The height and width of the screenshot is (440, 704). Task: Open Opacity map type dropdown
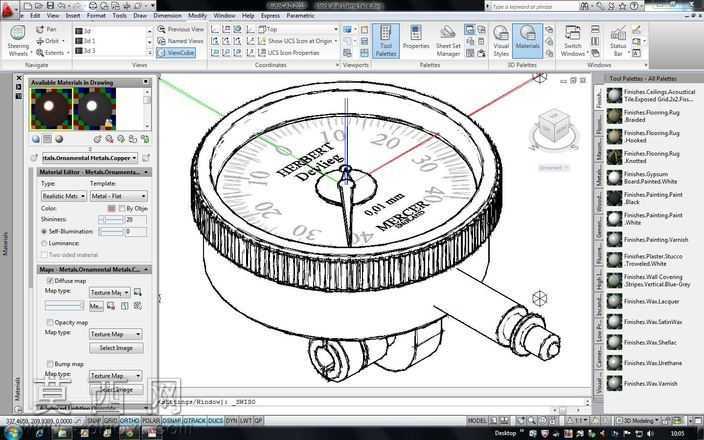(x=115, y=334)
